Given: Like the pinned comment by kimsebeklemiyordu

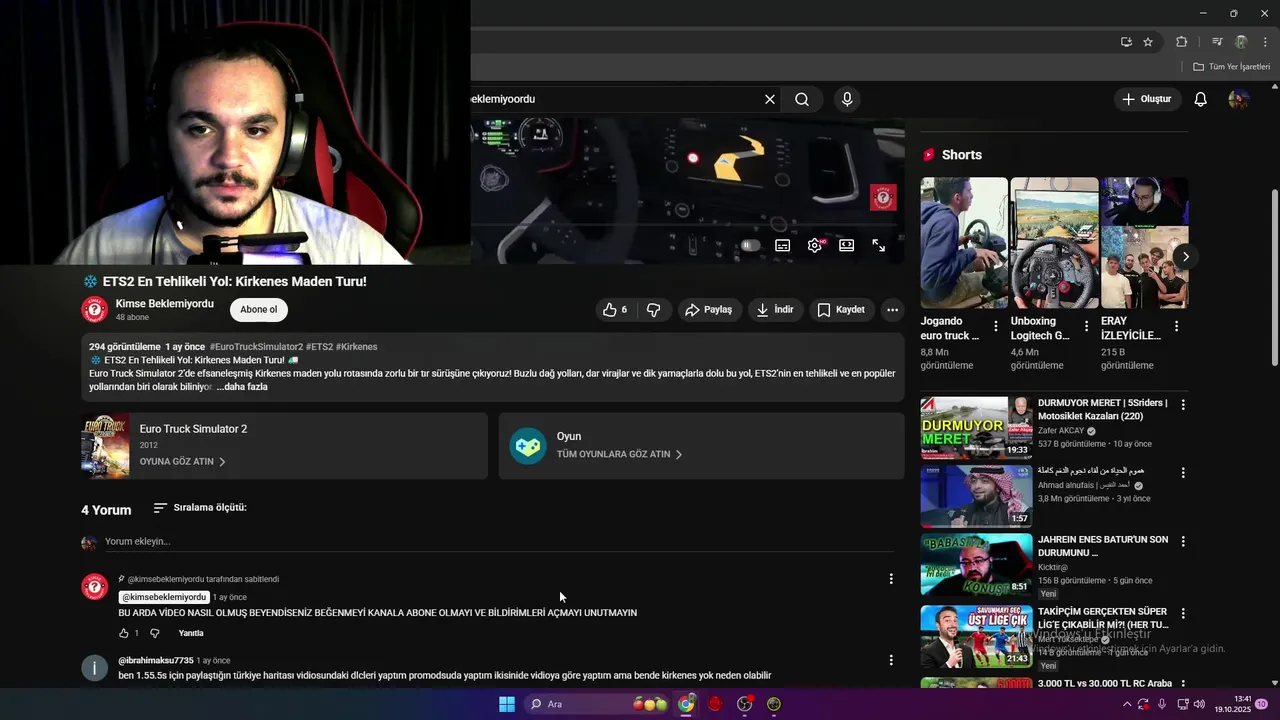Looking at the screenshot, I should (x=124, y=633).
